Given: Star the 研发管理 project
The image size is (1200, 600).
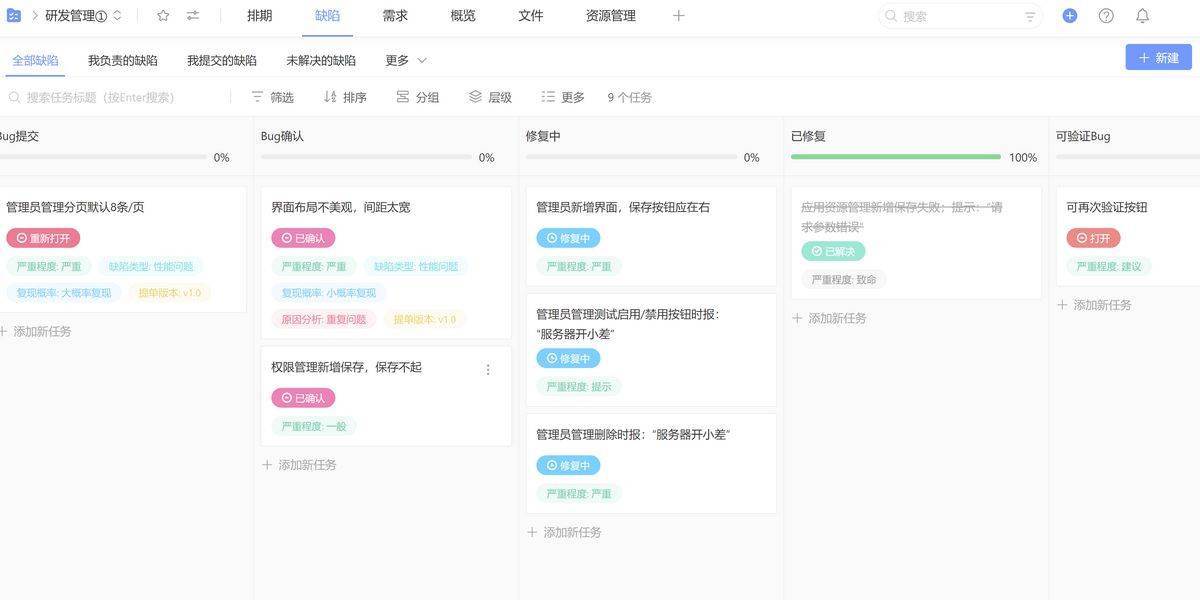Looking at the screenshot, I should click(x=163, y=16).
